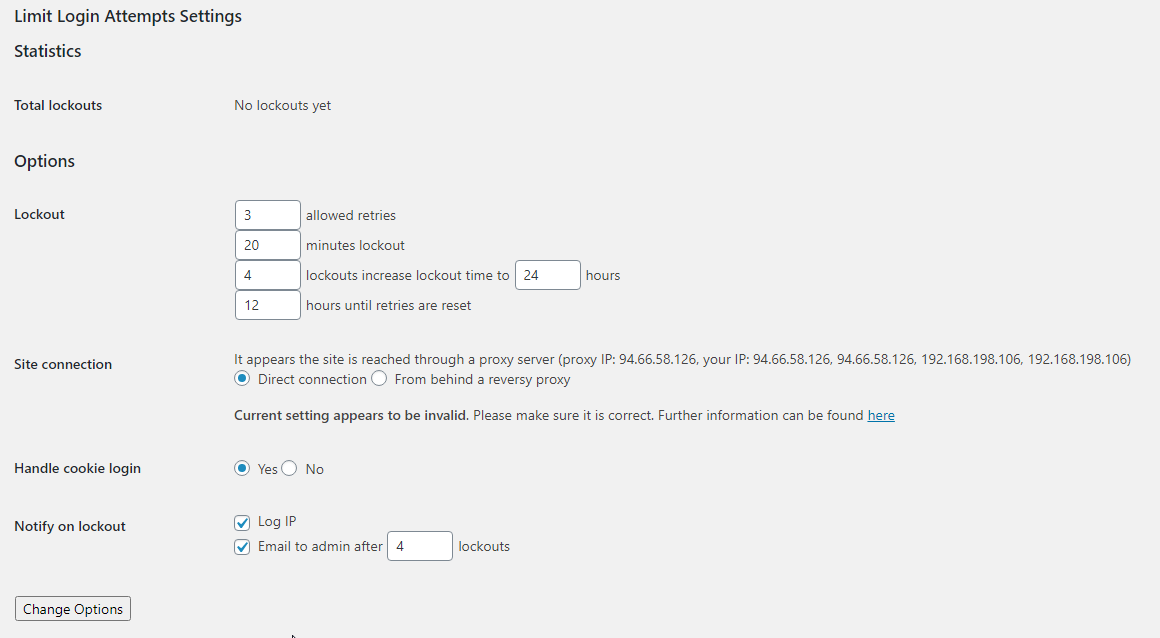Click the Notify on lockout label
The width and height of the screenshot is (1160, 638).
coord(70,526)
